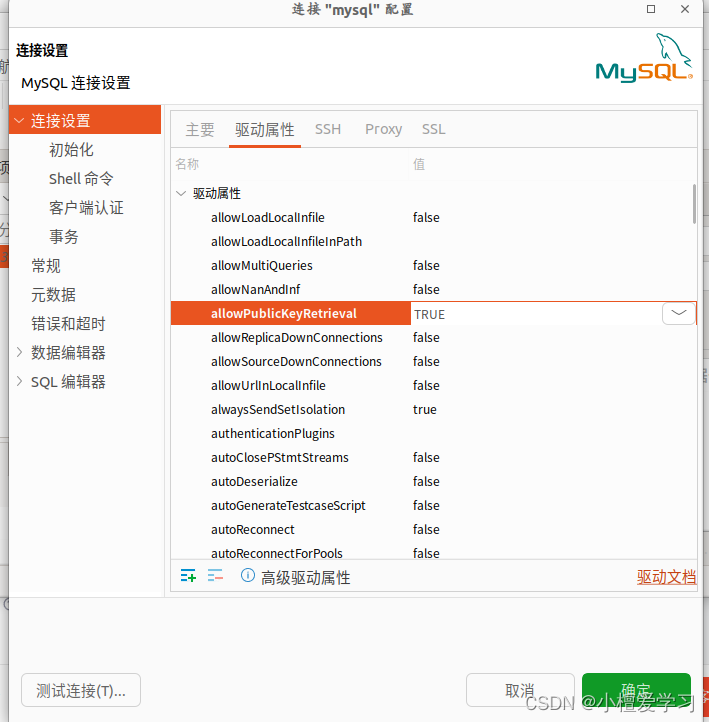
Task: Click the add property icon
Action: (x=188, y=576)
